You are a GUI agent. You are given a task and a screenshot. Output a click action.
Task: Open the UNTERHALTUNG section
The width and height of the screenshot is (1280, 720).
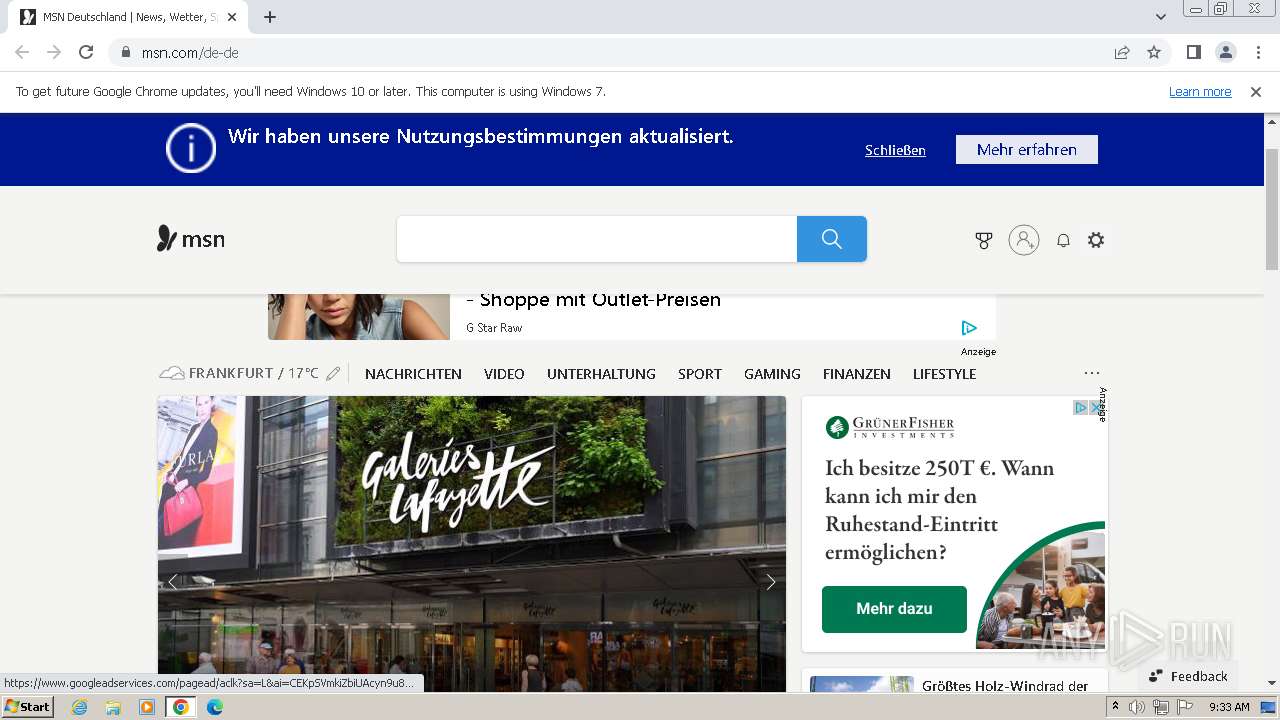[x=601, y=374]
